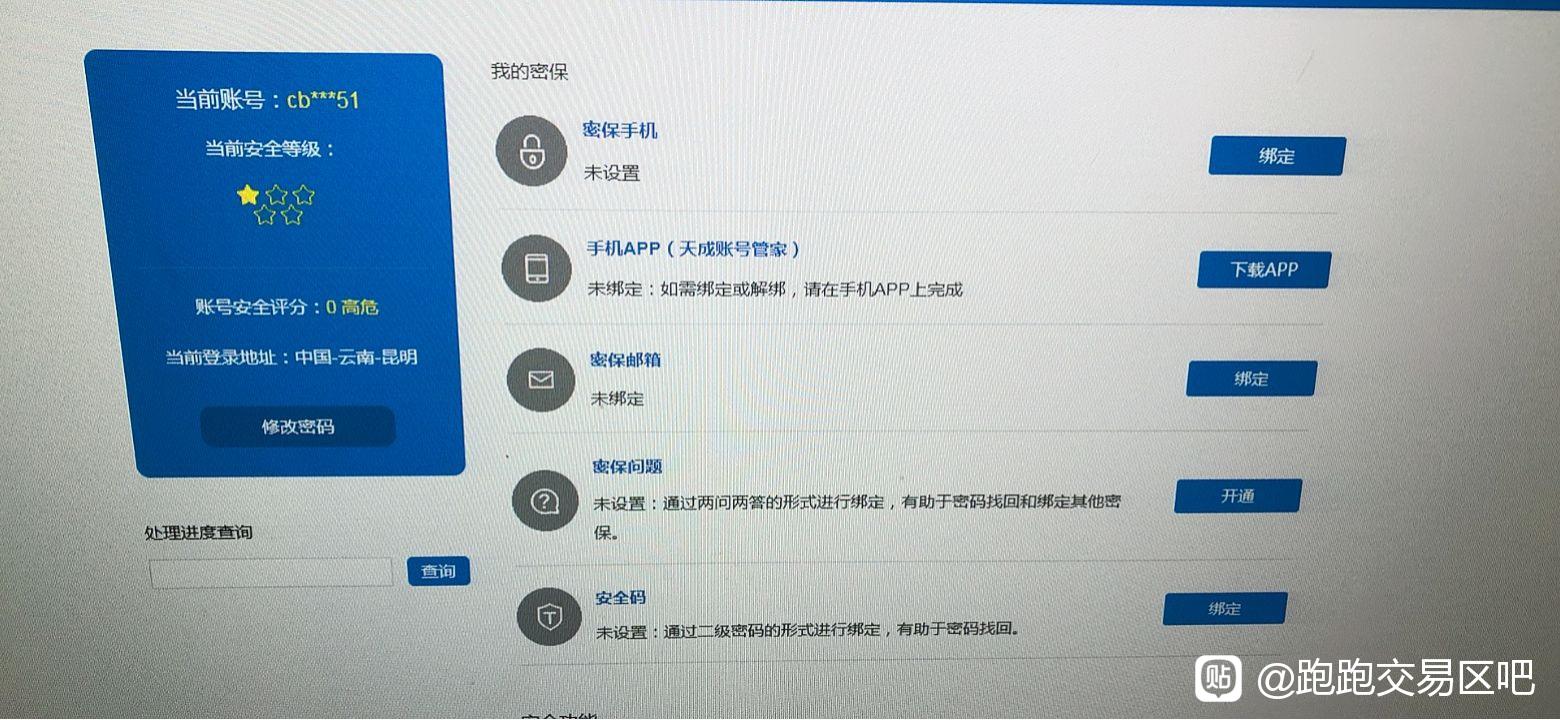Click the 修改密码 button
1560x720 pixels.
[x=298, y=427]
